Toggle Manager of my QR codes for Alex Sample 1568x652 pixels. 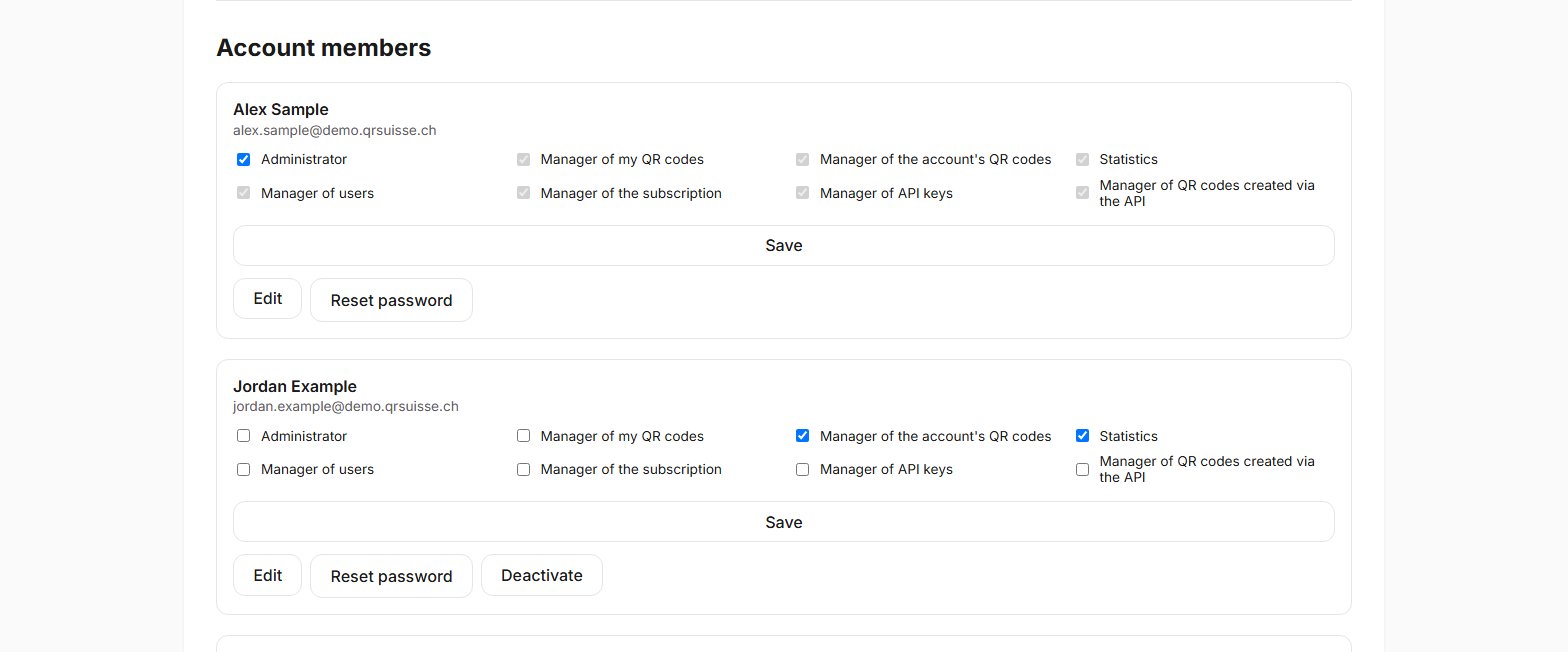[523, 159]
